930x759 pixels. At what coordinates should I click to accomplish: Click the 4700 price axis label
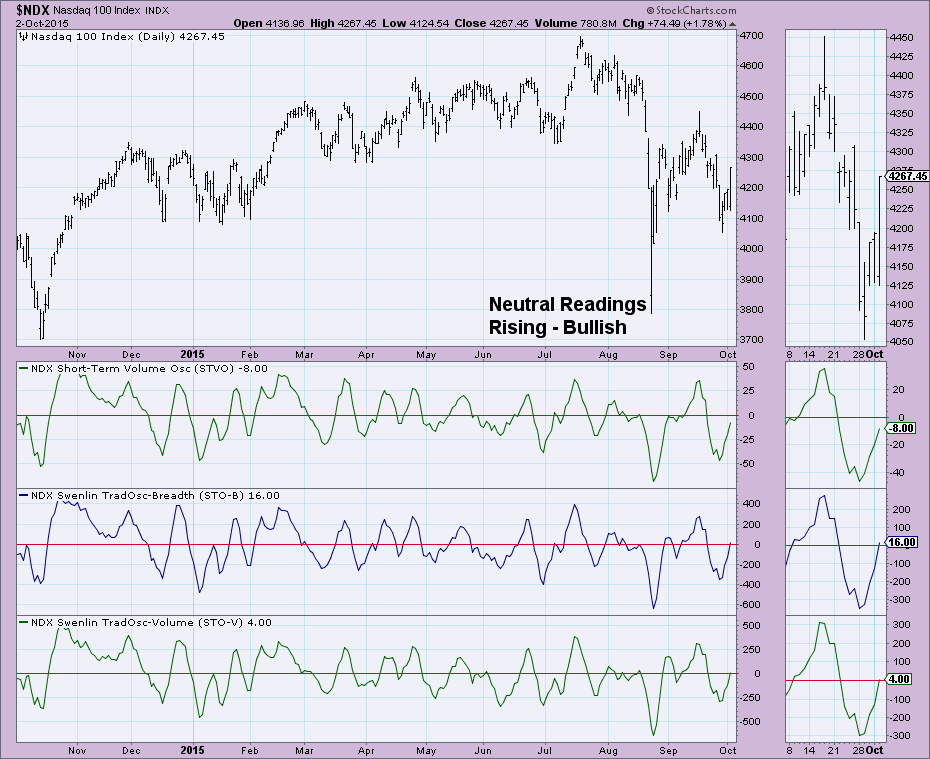(x=752, y=36)
